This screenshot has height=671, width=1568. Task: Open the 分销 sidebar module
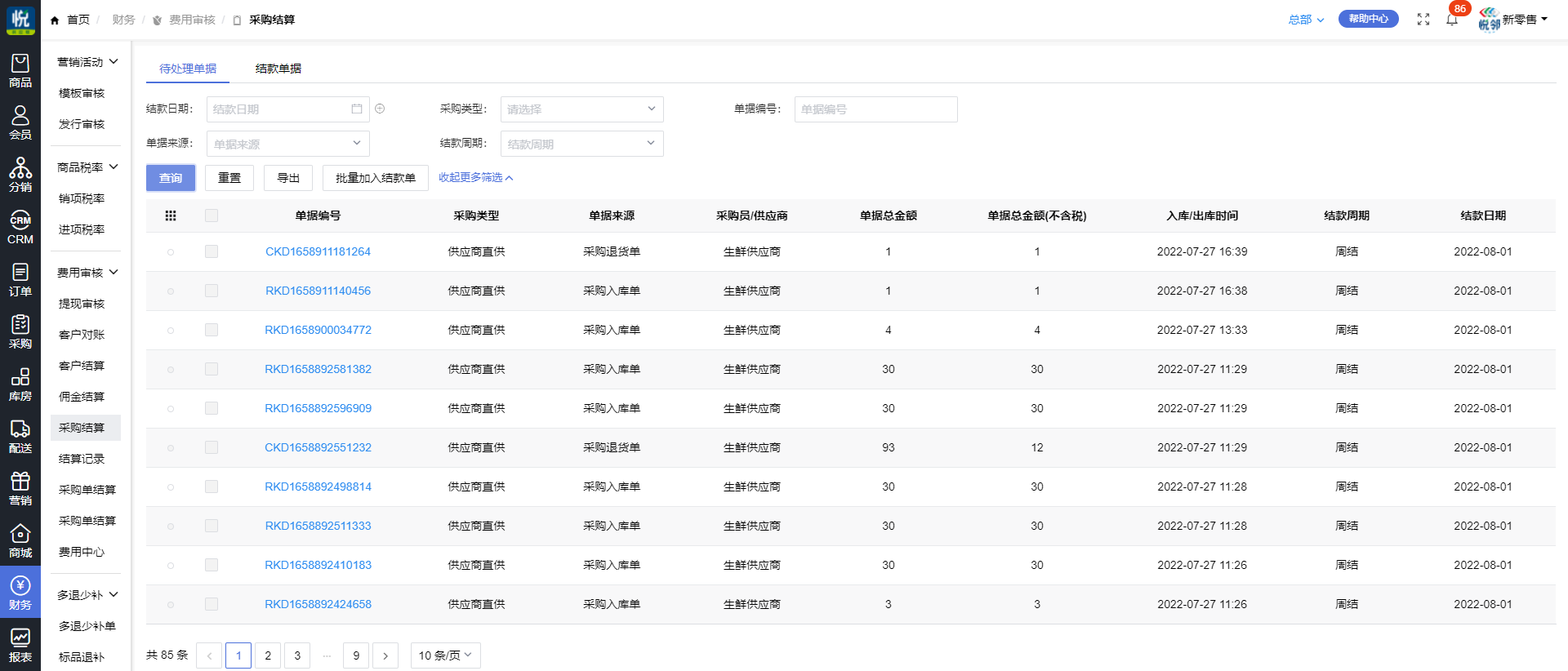click(20, 176)
